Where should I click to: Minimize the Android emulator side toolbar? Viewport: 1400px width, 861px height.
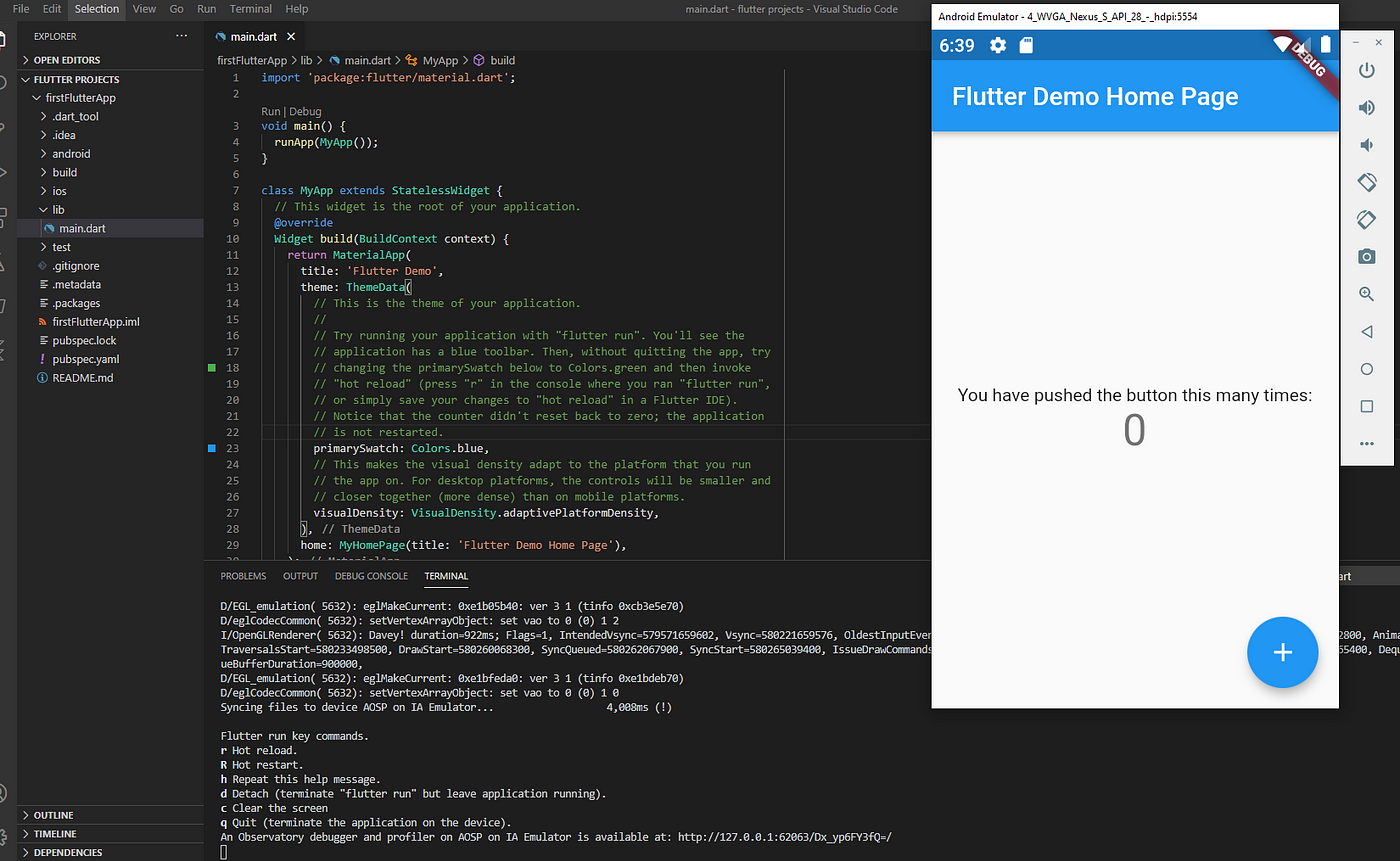pyautogui.click(x=1354, y=43)
